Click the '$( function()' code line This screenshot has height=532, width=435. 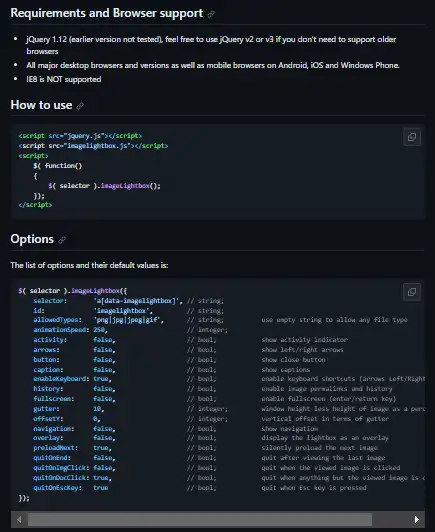(58, 166)
